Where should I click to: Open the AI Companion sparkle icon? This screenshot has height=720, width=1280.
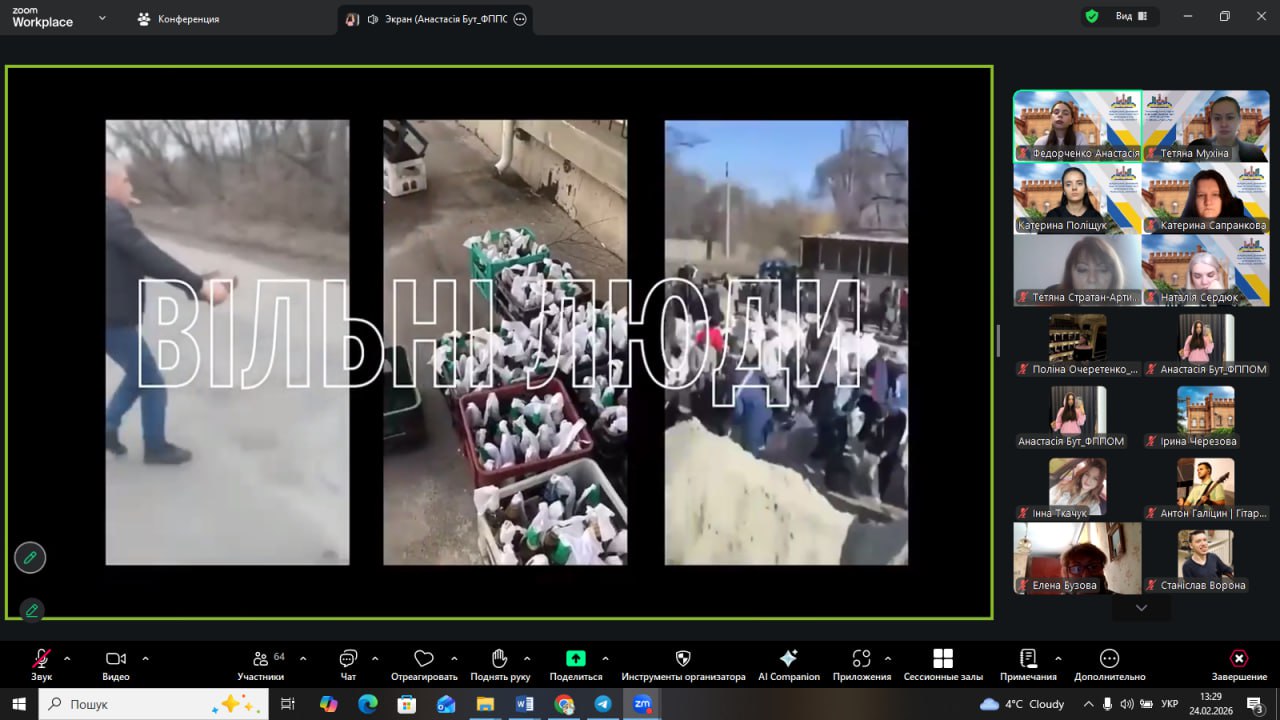pos(788,659)
